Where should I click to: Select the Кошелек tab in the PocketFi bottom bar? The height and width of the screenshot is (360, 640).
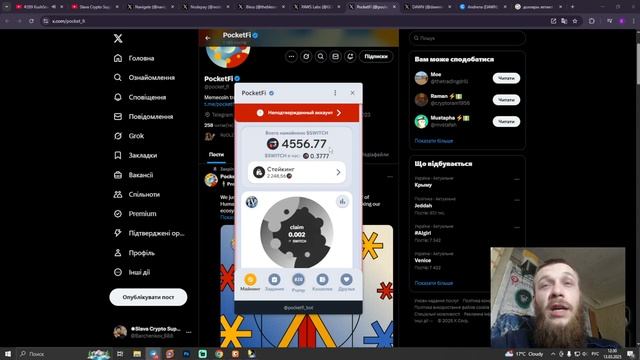coord(322,282)
